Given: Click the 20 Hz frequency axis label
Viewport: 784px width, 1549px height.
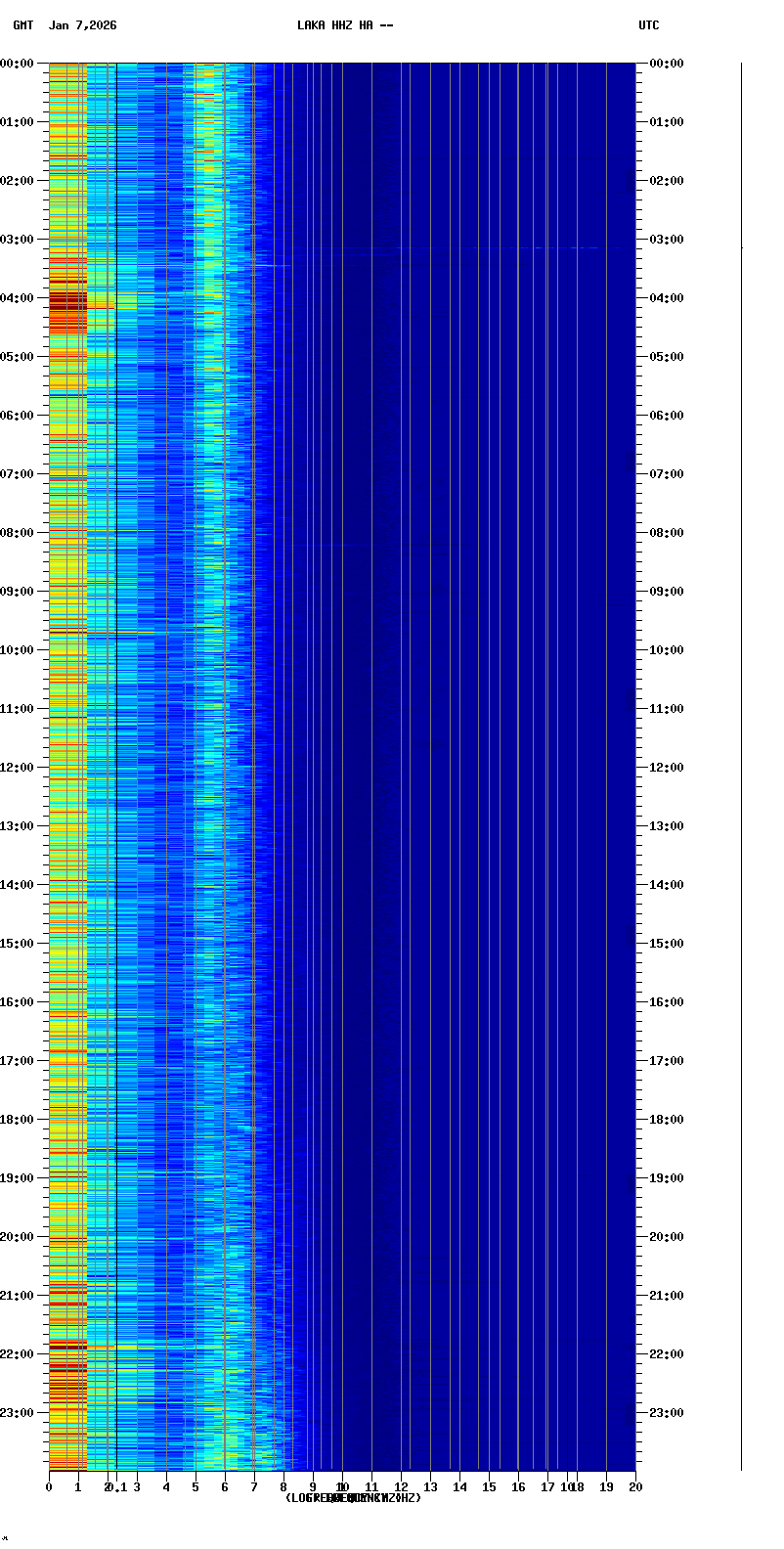Looking at the screenshot, I should tap(635, 1487).
